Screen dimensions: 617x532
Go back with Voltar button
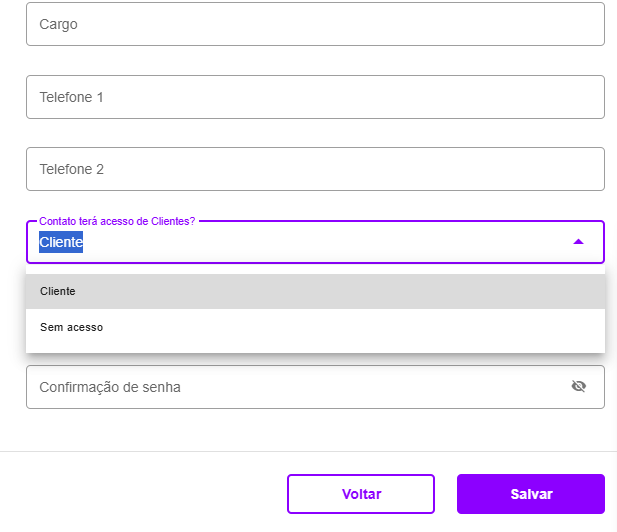[361, 494]
